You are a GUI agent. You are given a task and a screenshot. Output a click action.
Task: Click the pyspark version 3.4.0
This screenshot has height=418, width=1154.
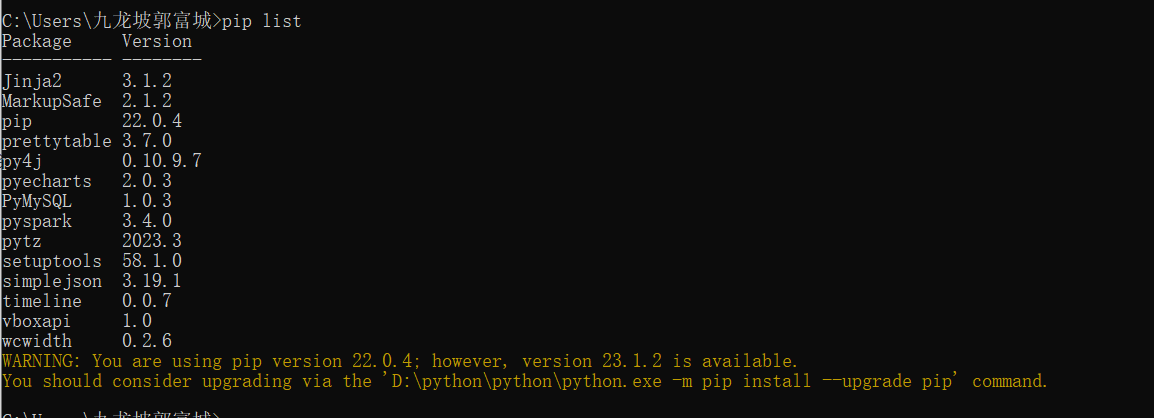tap(147, 221)
